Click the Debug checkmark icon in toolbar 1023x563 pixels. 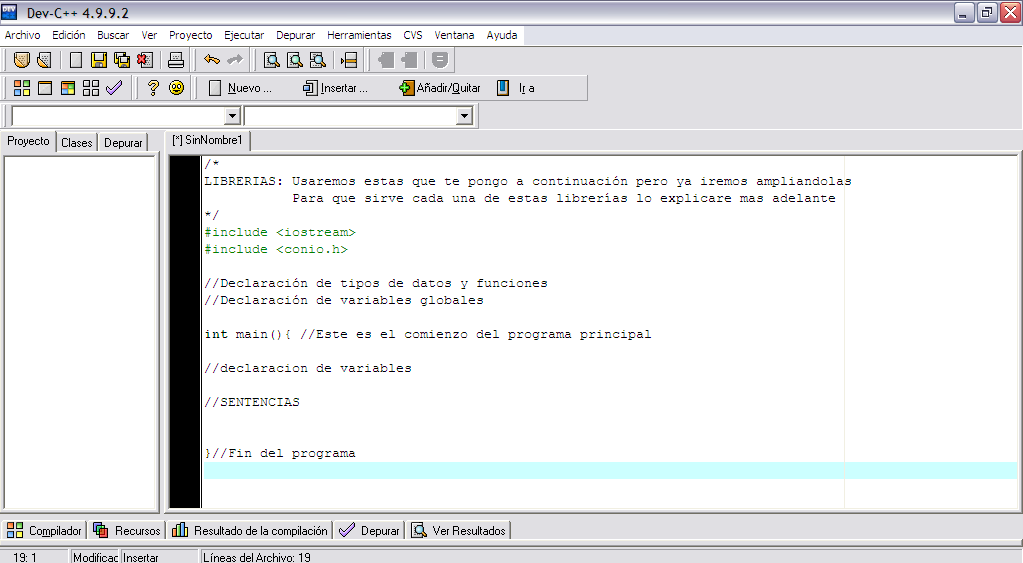[x=114, y=88]
